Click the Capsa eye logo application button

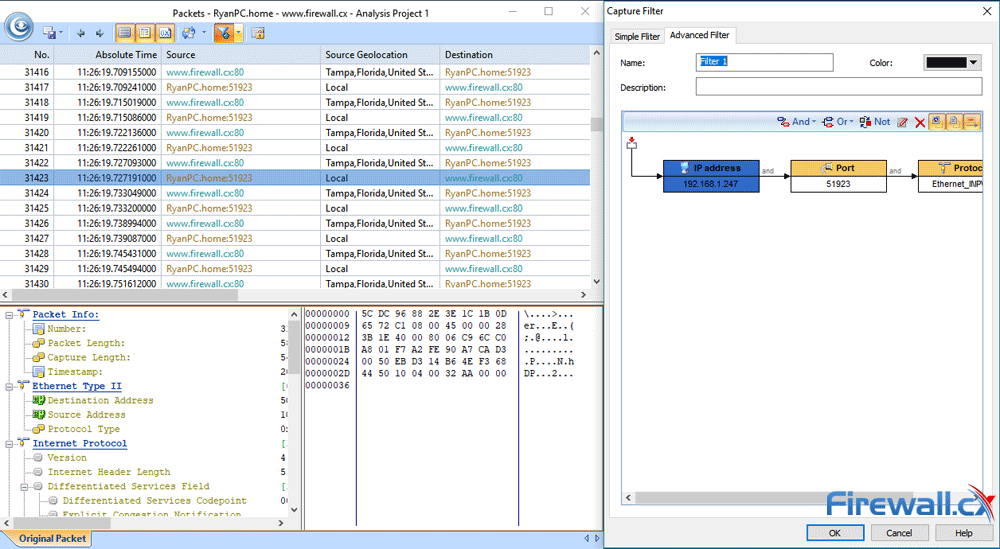[x=20, y=26]
